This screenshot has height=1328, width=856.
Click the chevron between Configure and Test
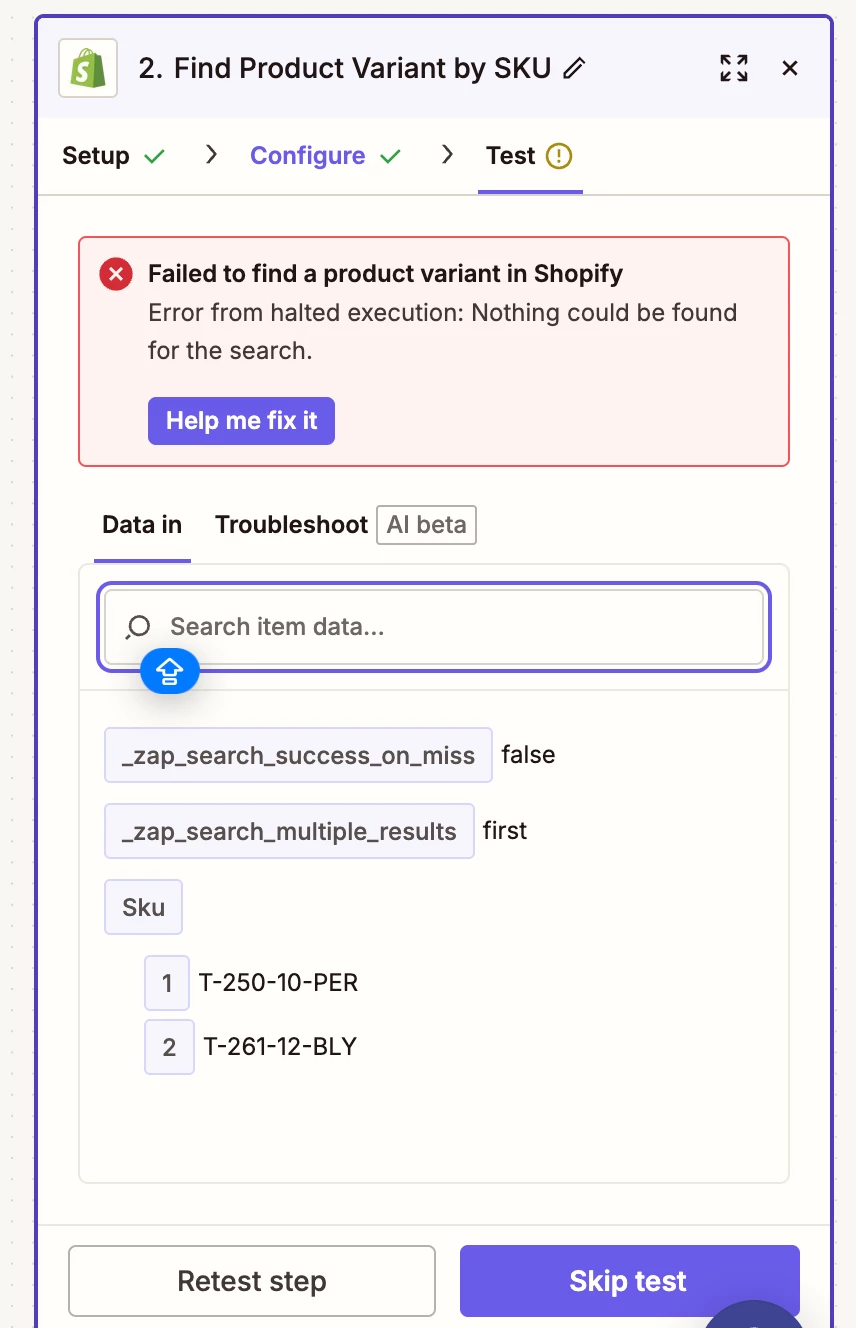point(447,154)
